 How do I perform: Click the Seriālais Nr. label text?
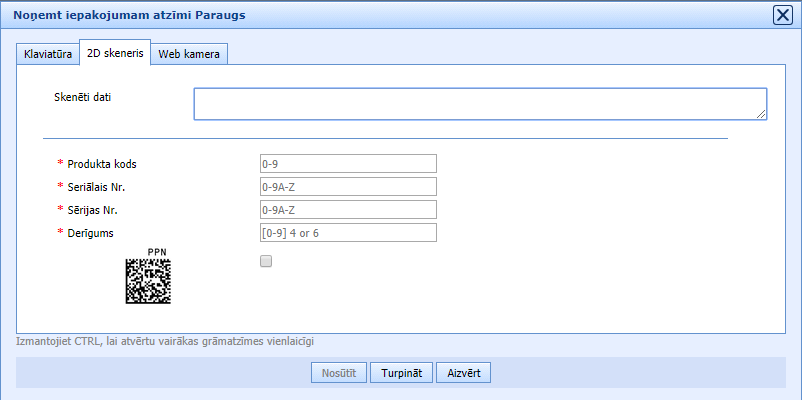[x=103, y=187]
